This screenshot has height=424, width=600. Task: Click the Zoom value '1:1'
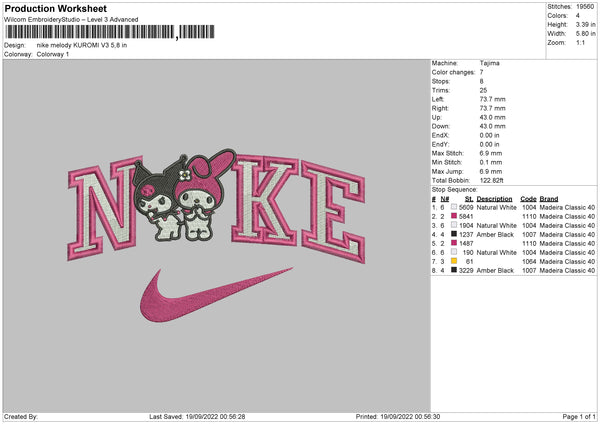pyautogui.click(x=580, y=42)
